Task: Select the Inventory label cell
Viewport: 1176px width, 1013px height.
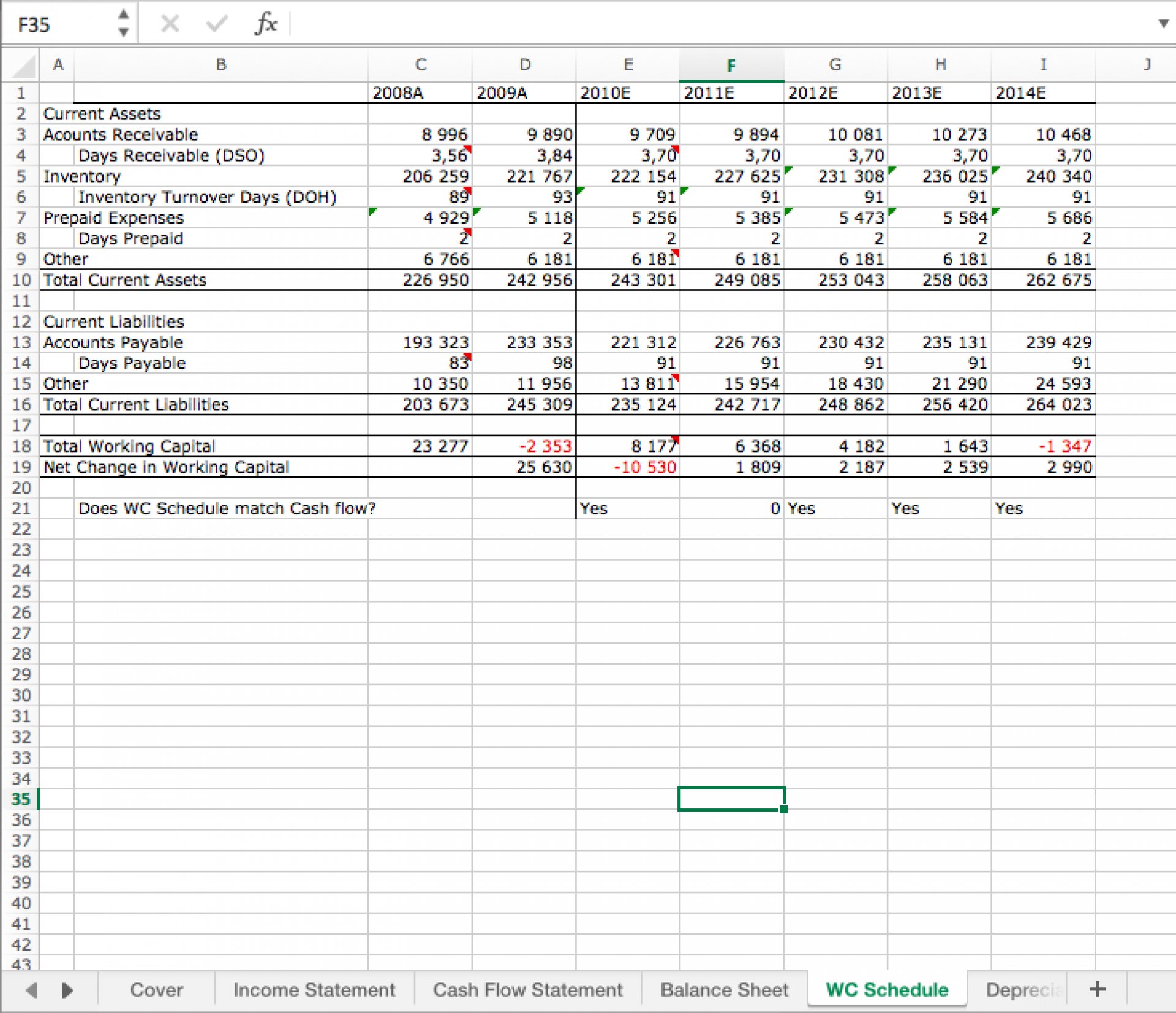Action: [82, 176]
